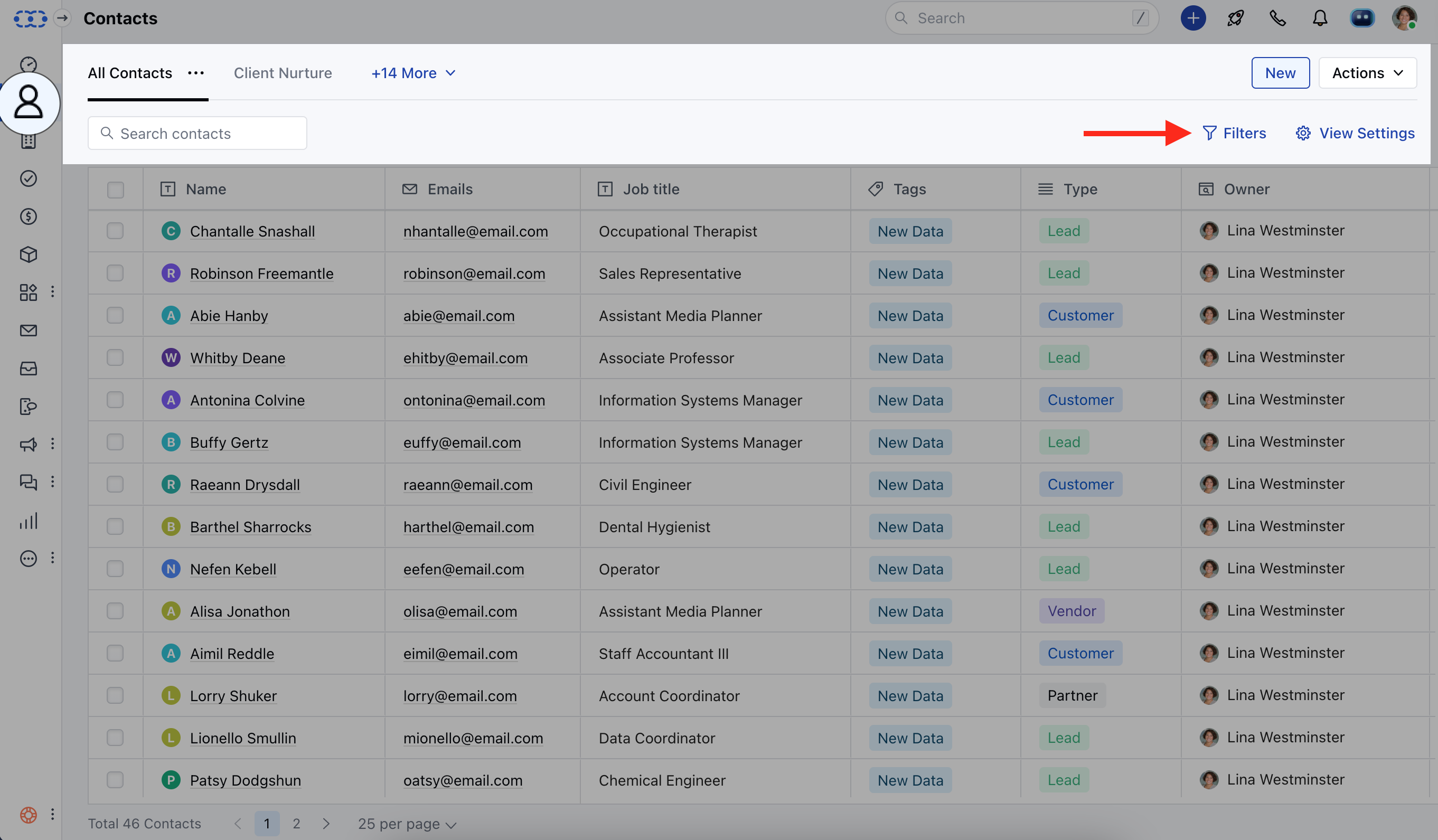
Task: Click the rocket launcher icon in top bar
Action: click(x=1235, y=18)
